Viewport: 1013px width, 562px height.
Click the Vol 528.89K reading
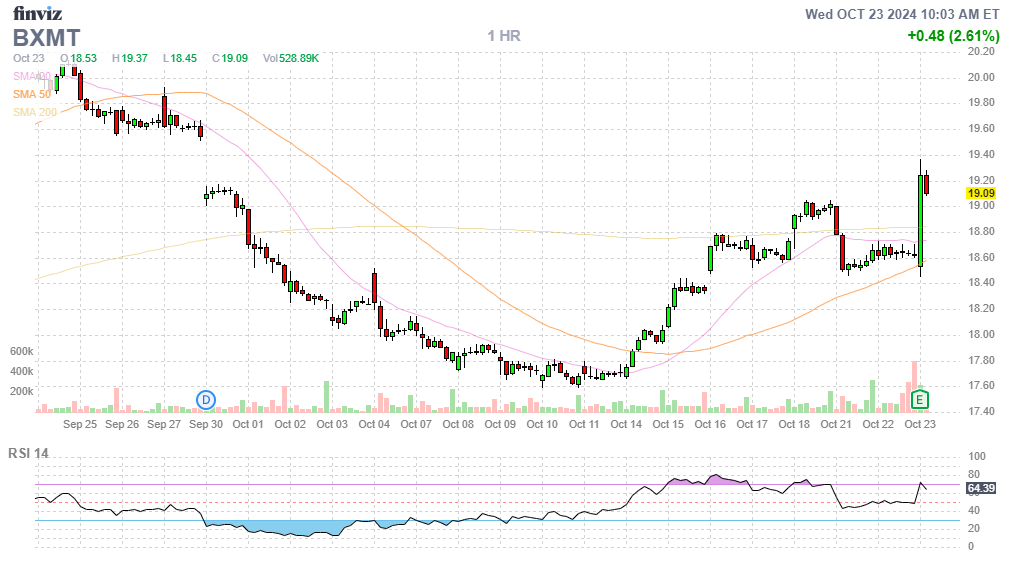point(291,59)
